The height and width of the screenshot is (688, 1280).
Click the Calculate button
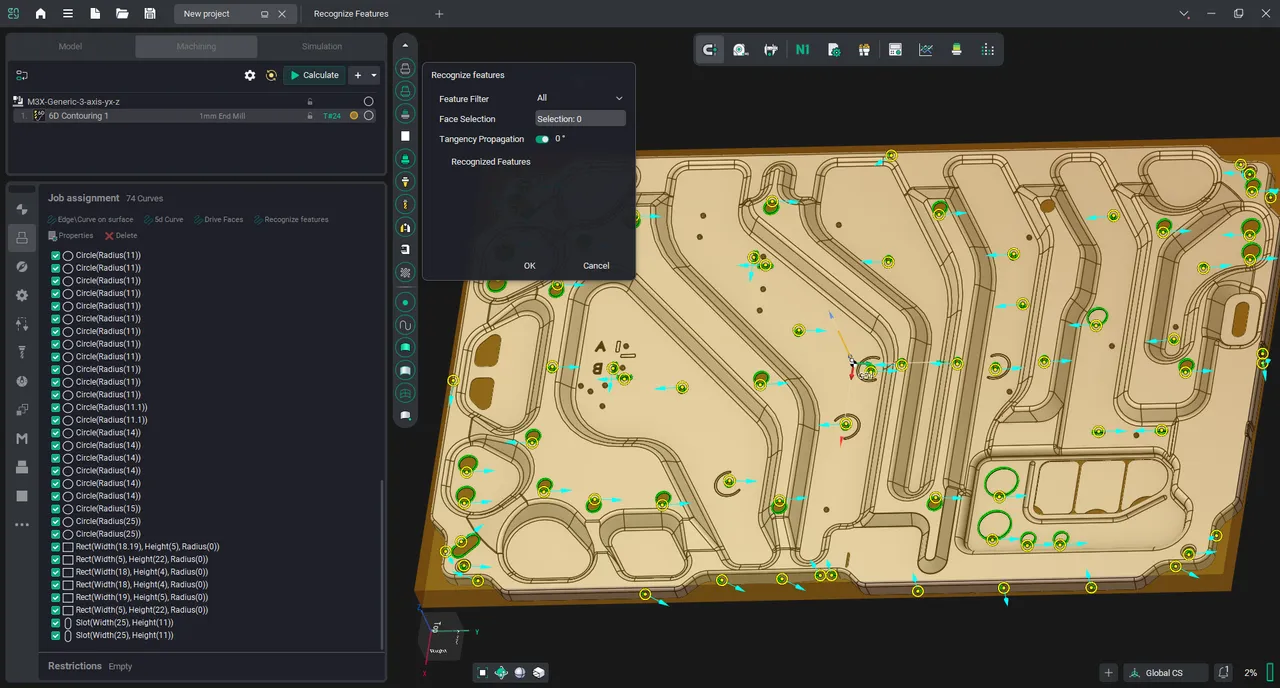[x=313, y=75]
